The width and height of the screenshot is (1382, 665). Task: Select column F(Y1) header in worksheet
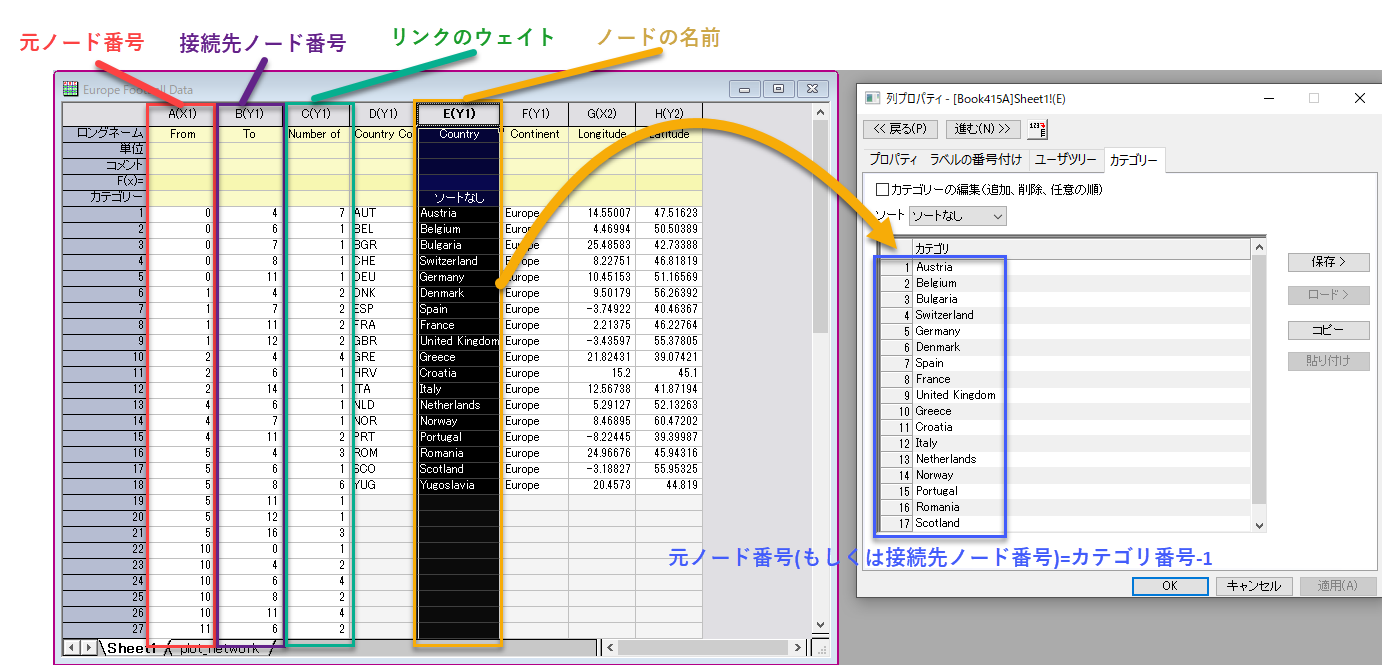pos(535,114)
